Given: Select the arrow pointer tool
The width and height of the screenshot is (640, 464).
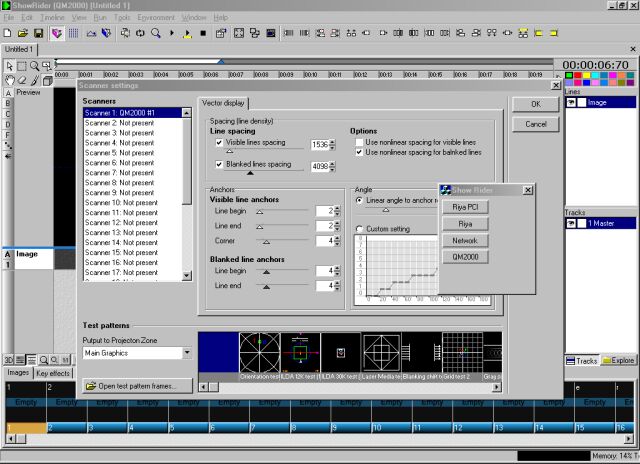Looking at the screenshot, I should [x=9, y=66].
